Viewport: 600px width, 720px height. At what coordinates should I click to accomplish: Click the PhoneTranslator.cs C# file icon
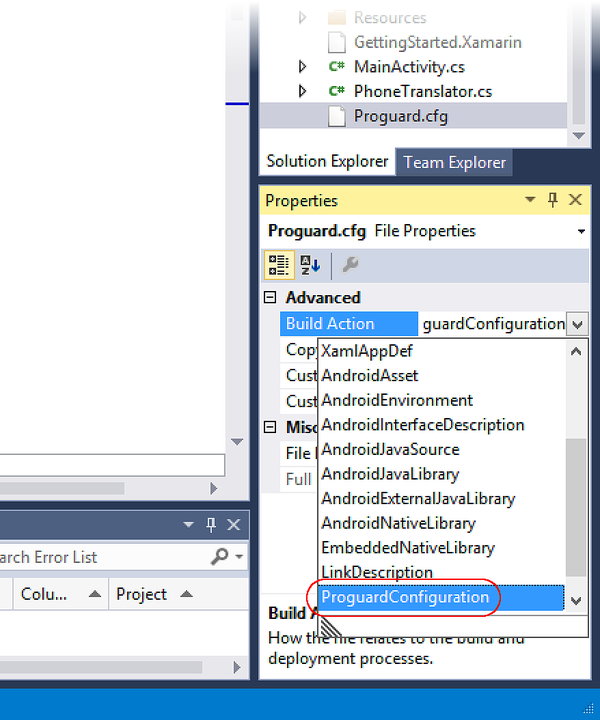336,91
